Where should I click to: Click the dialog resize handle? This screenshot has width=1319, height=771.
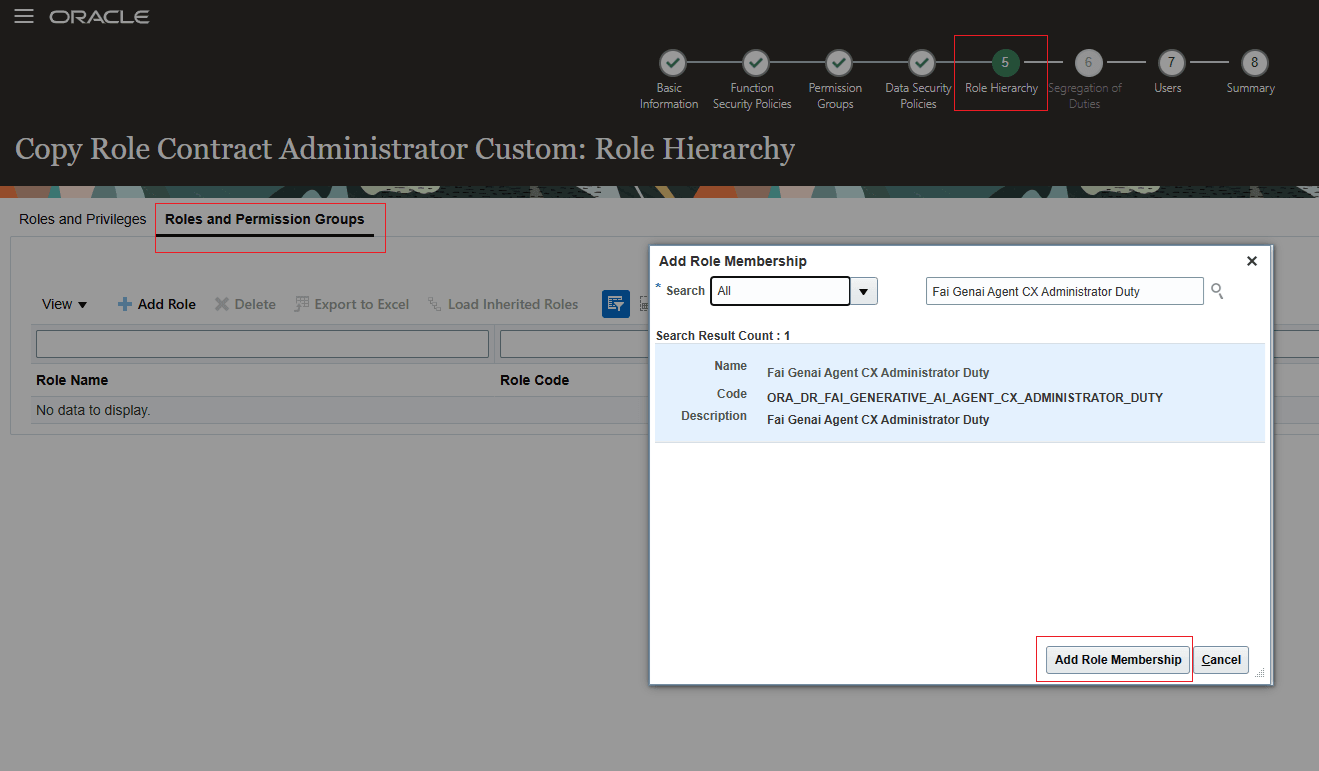coord(1260,674)
